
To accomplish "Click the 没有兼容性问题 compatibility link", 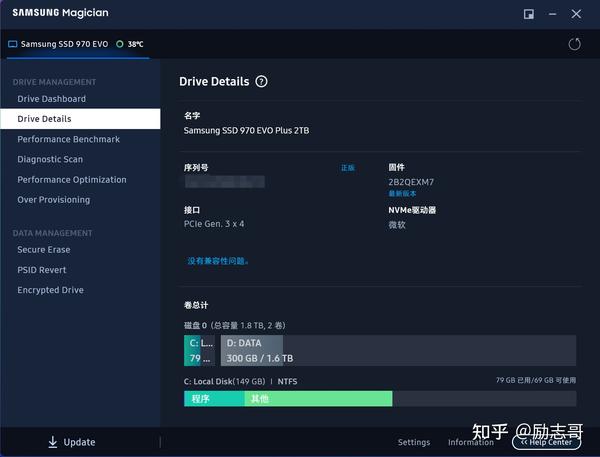I will (x=218, y=261).
